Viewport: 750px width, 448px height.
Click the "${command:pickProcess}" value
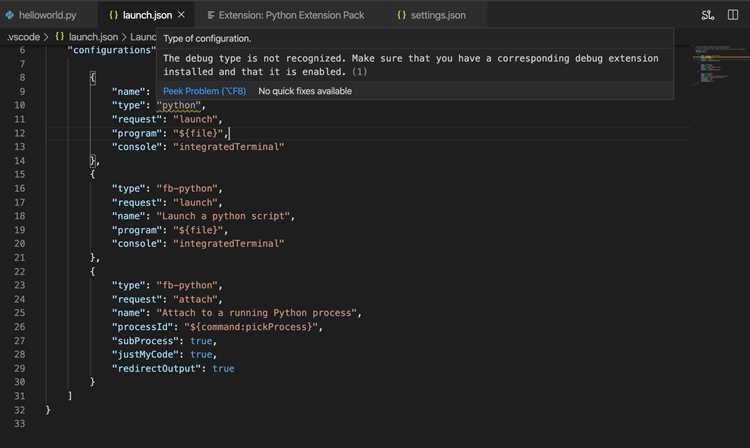pyautogui.click(x=251, y=327)
